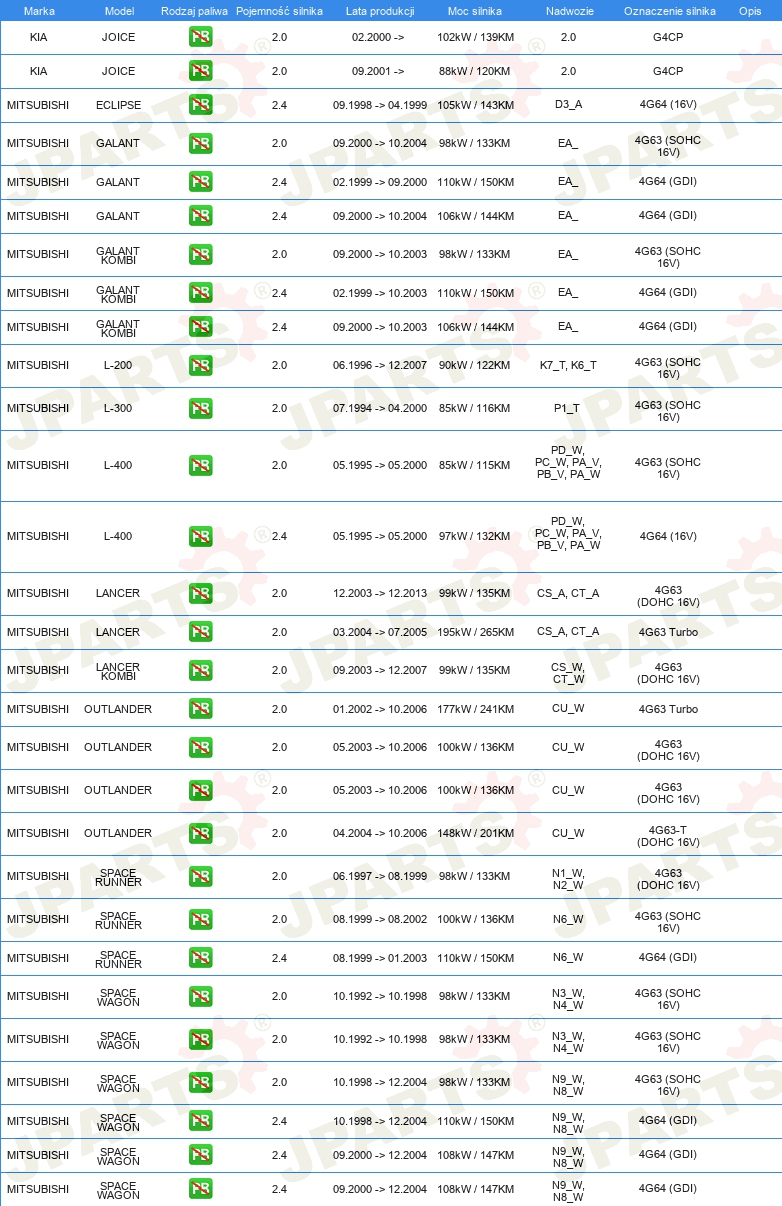This screenshot has width=782, height=1206.
Task: Click production dates 12.2003 -> 12.2013
Action: point(380,594)
